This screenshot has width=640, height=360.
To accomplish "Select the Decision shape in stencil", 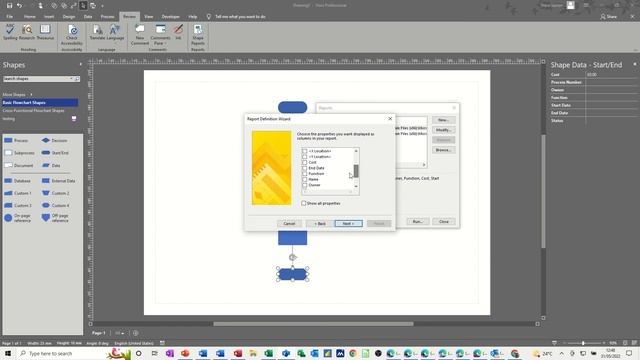I will click(55, 140).
